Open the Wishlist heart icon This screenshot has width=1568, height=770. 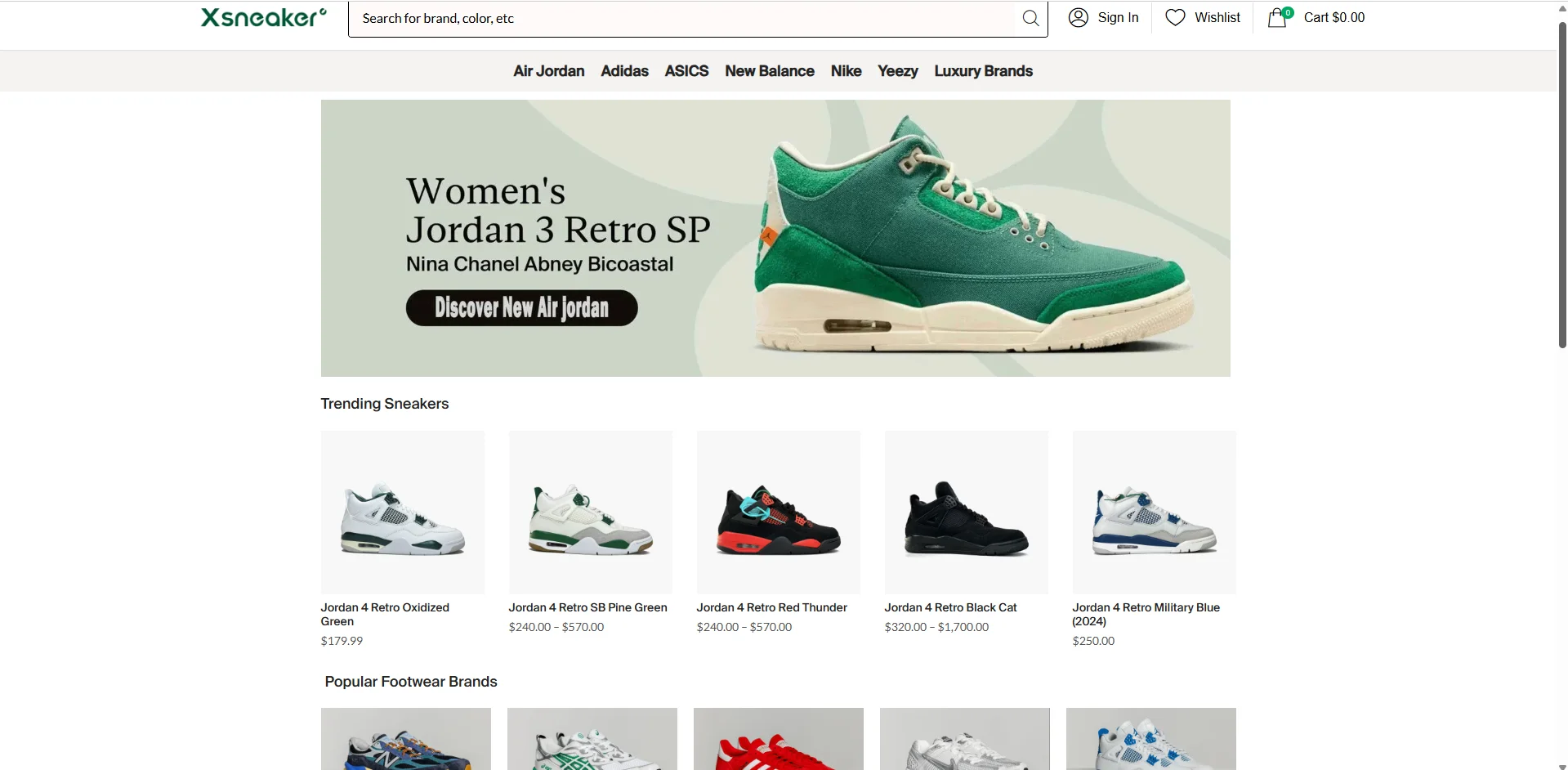(1175, 17)
